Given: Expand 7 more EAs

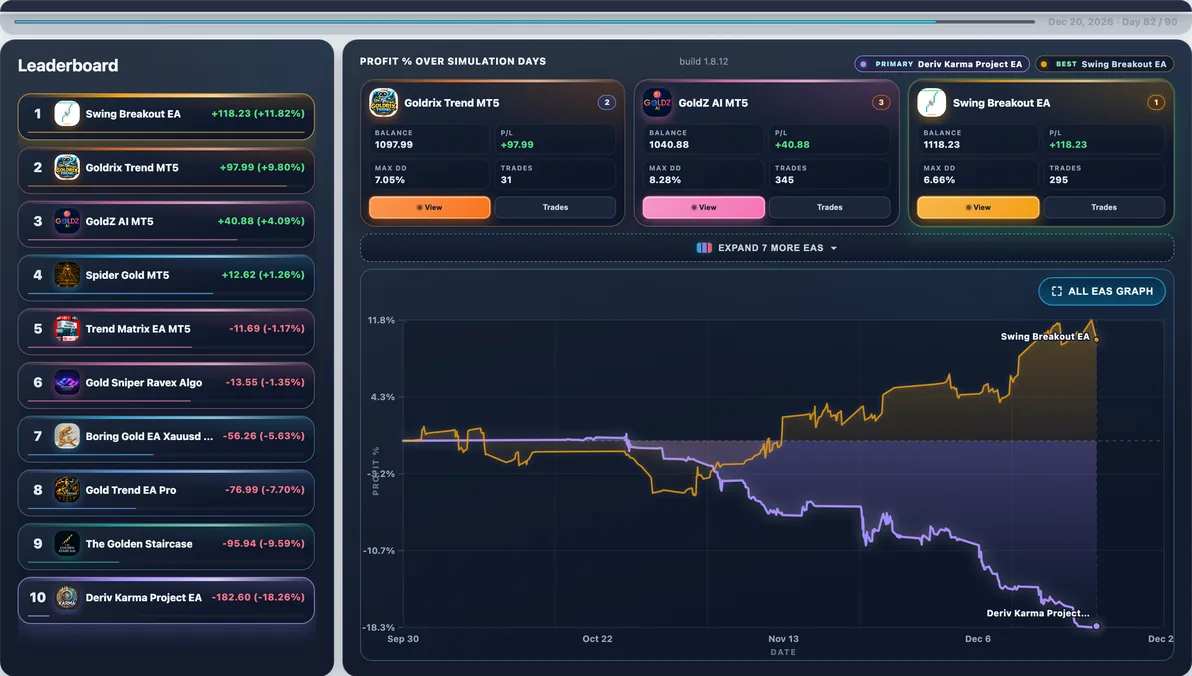Looking at the screenshot, I should 767,248.
